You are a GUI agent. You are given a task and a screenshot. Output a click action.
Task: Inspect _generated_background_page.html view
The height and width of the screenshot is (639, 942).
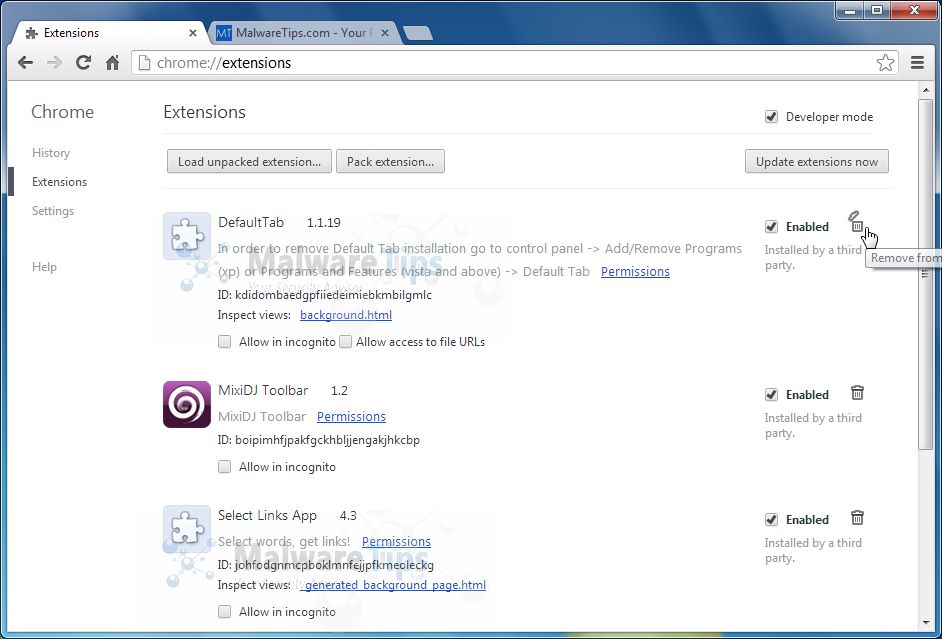(394, 584)
